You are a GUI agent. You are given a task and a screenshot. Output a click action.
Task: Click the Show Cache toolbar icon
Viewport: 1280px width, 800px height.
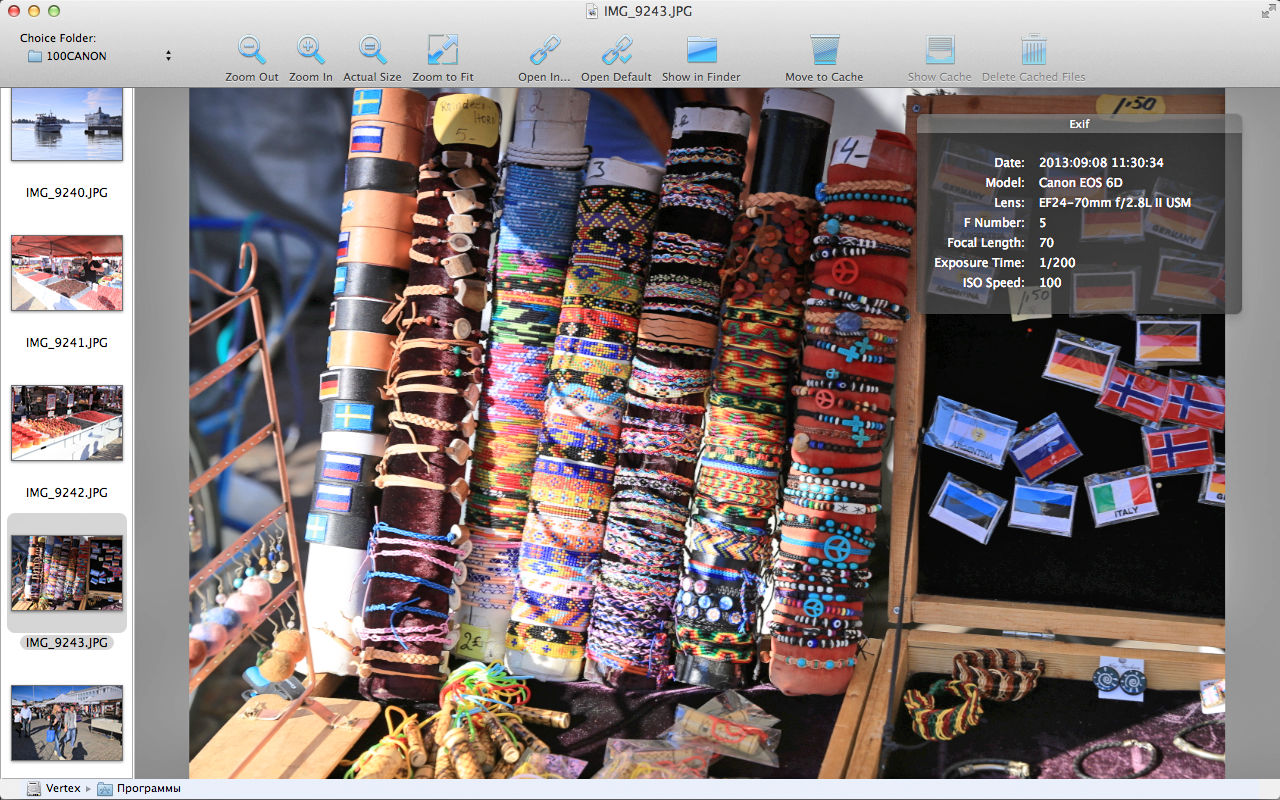(x=939, y=50)
